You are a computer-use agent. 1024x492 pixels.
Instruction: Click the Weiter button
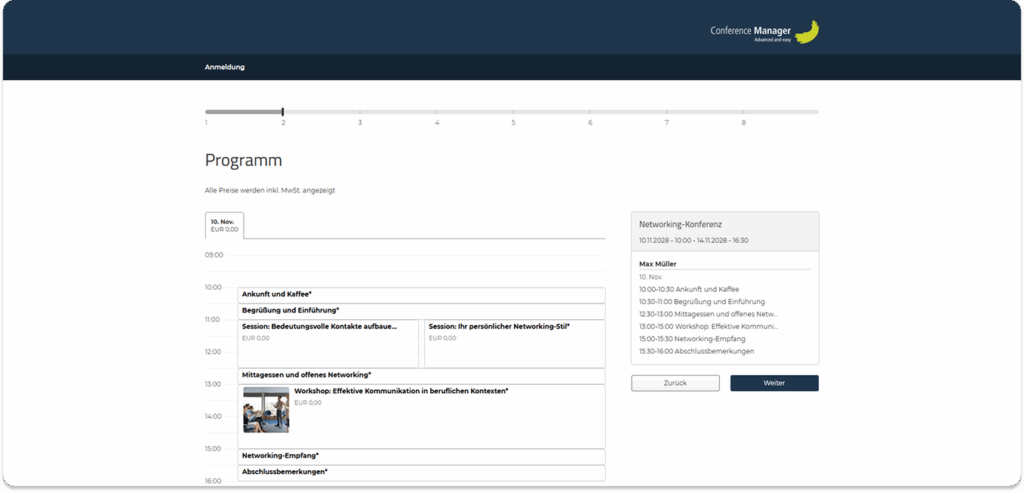point(774,383)
